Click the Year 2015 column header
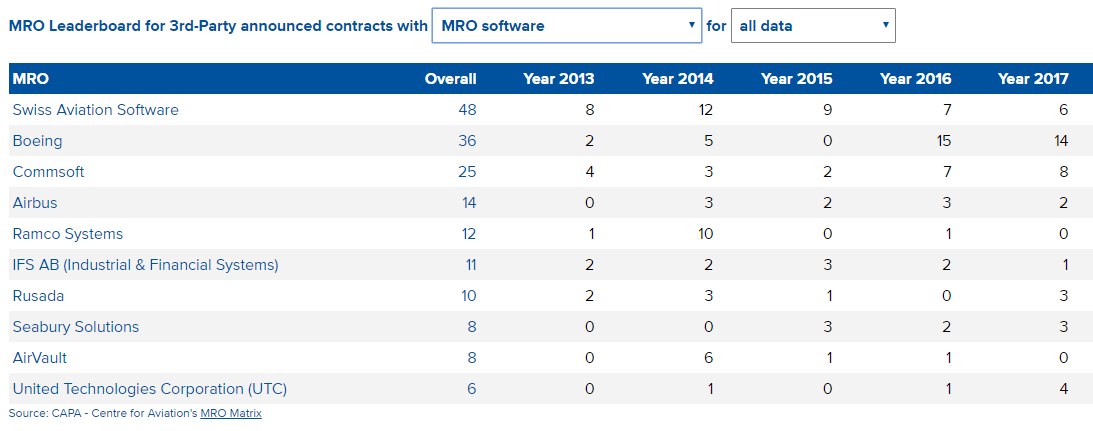1093x431 pixels. 797,79
